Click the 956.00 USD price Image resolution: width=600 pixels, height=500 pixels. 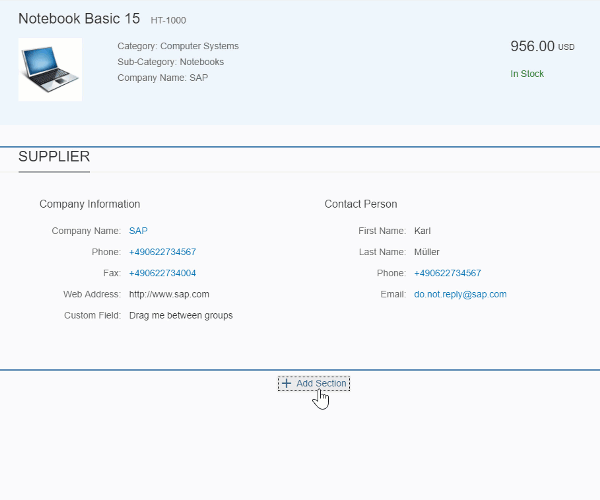tap(542, 46)
